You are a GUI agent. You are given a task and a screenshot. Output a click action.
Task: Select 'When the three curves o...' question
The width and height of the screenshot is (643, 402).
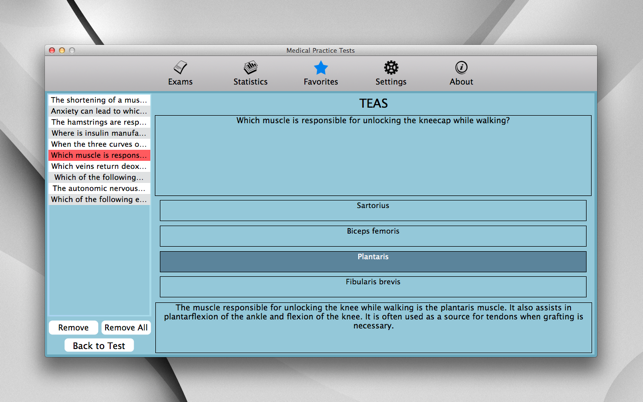(99, 144)
